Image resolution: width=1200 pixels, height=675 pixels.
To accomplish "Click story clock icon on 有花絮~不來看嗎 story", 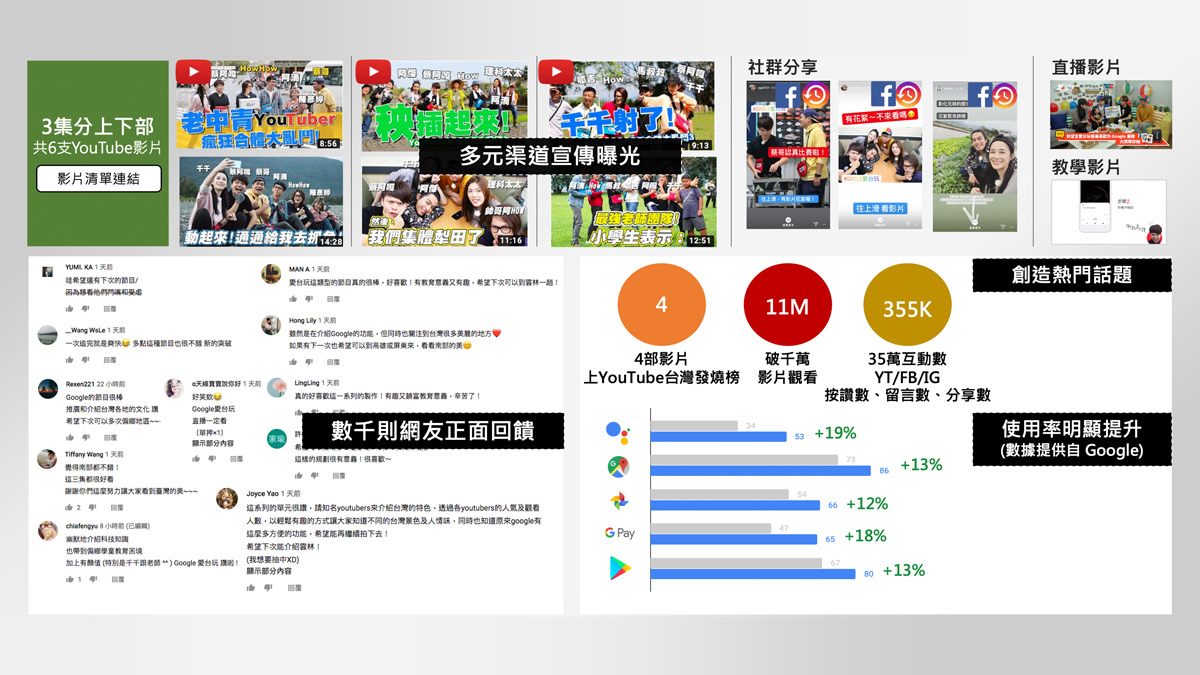I will click(x=907, y=94).
